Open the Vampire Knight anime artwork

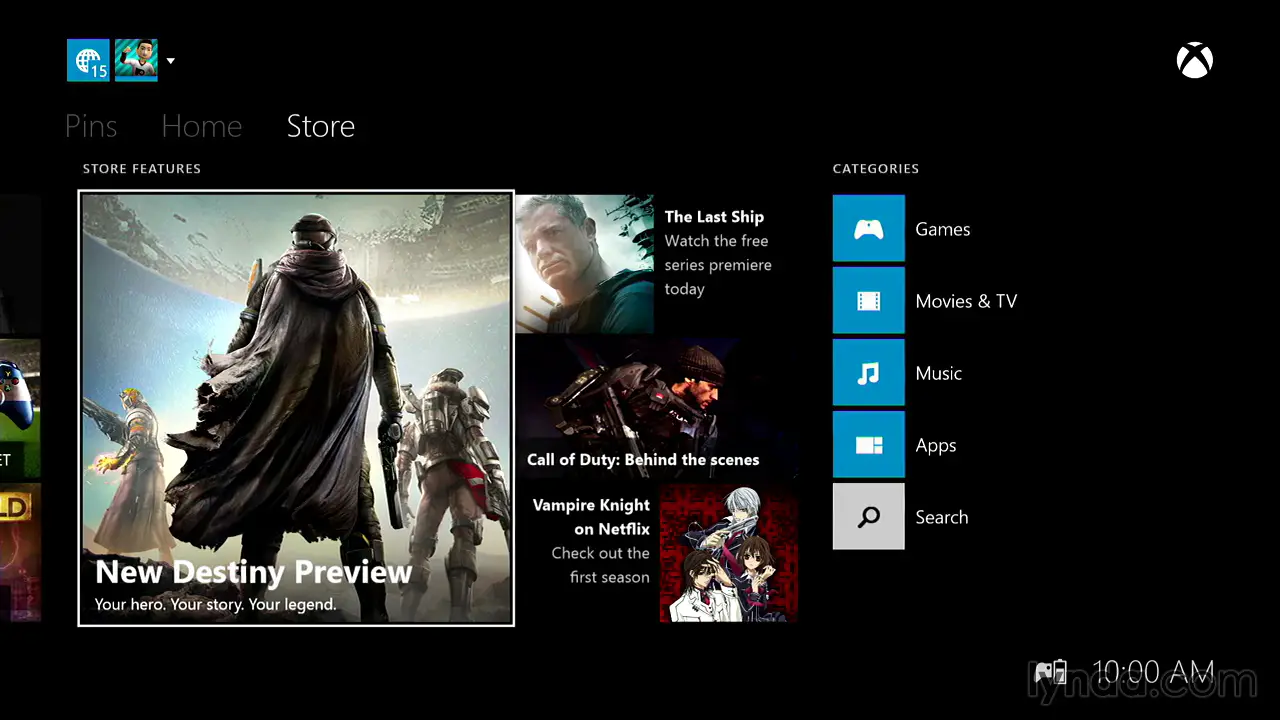[x=729, y=553]
